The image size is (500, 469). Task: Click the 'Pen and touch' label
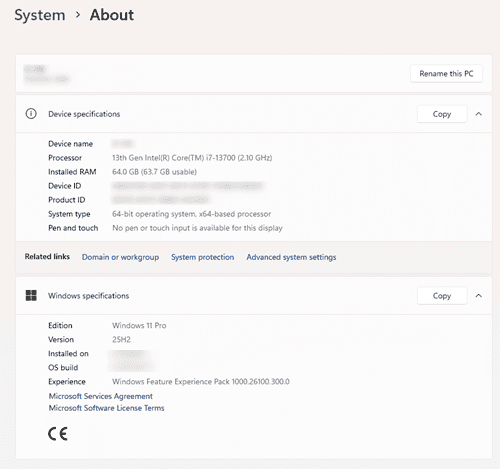point(73,228)
